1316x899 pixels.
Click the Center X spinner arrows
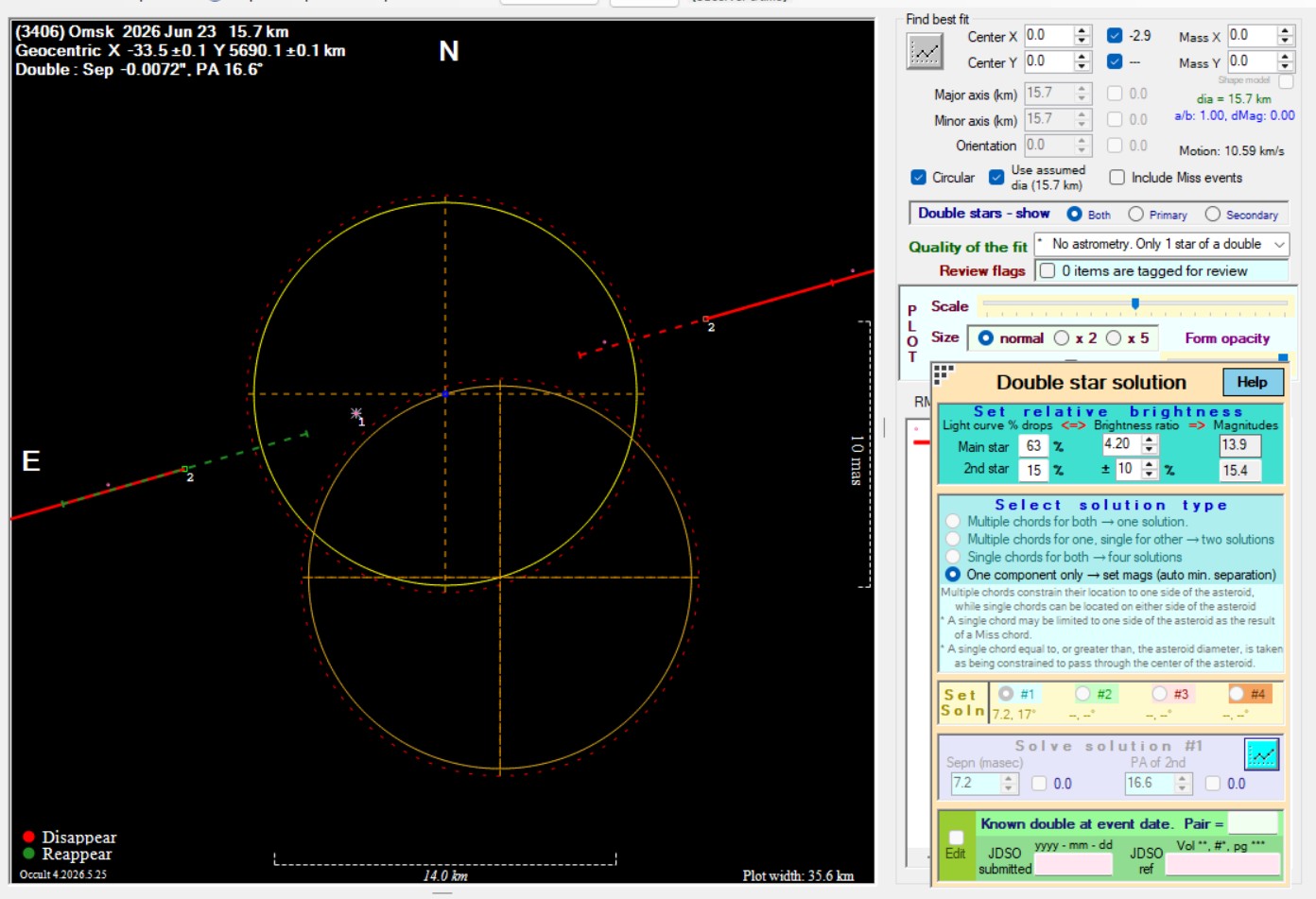pos(1082,36)
